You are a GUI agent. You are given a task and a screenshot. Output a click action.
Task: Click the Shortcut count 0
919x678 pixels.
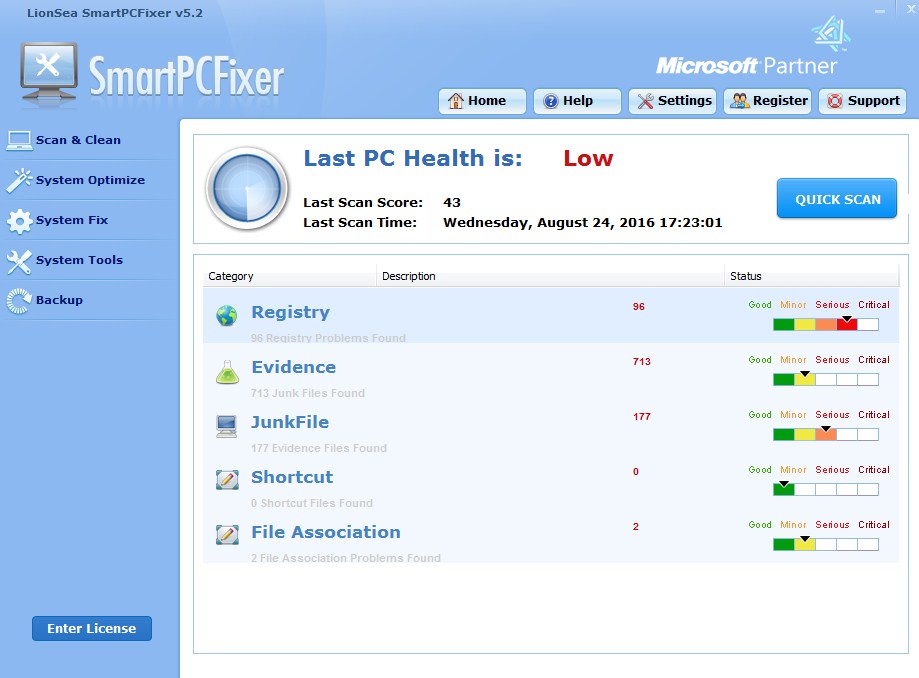636,472
